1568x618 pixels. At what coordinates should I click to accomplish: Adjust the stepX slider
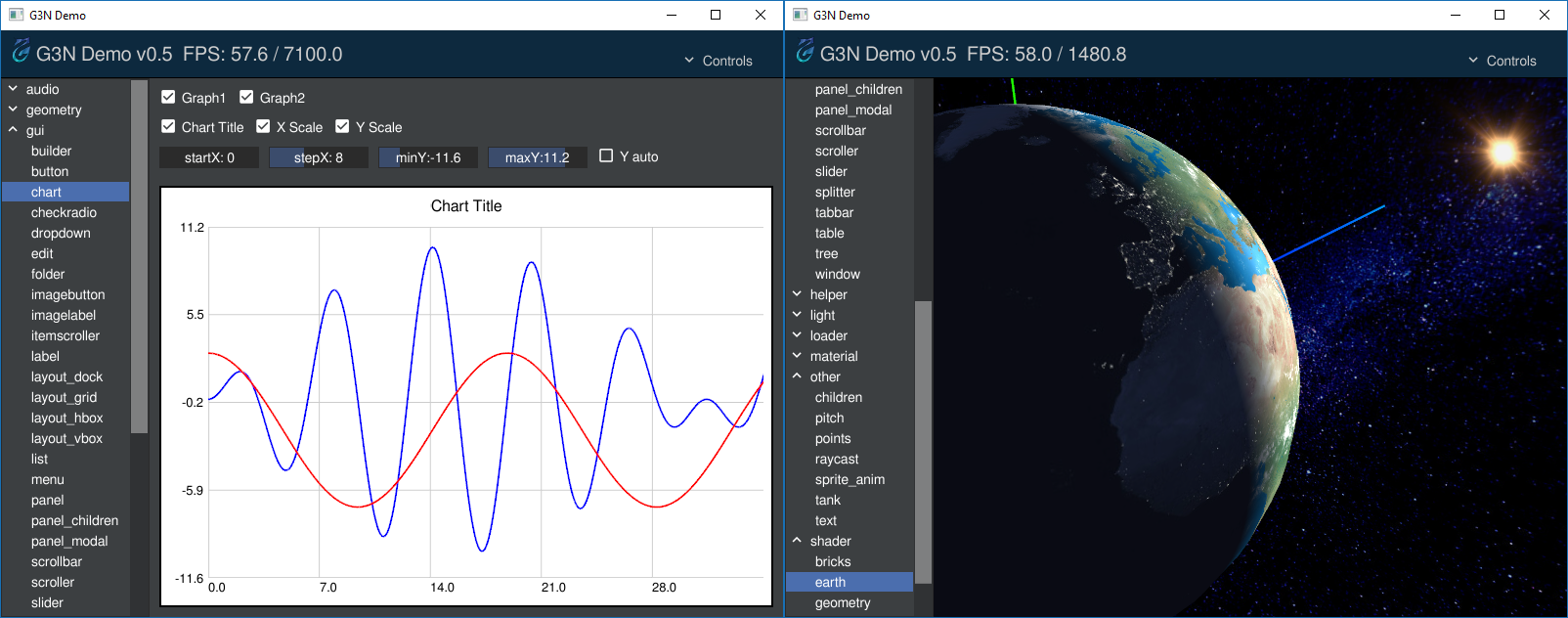(x=319, y=157)
